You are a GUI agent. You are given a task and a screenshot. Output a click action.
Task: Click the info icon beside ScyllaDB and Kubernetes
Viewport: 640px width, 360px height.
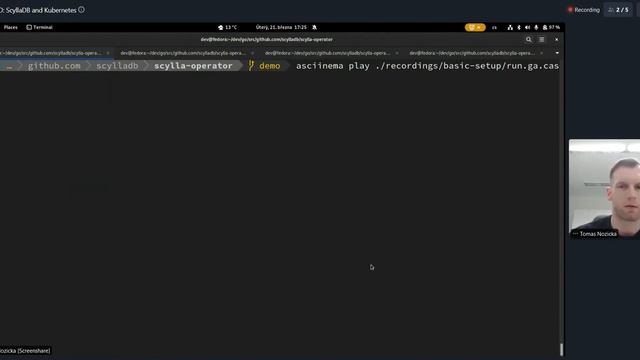(82, 10)
